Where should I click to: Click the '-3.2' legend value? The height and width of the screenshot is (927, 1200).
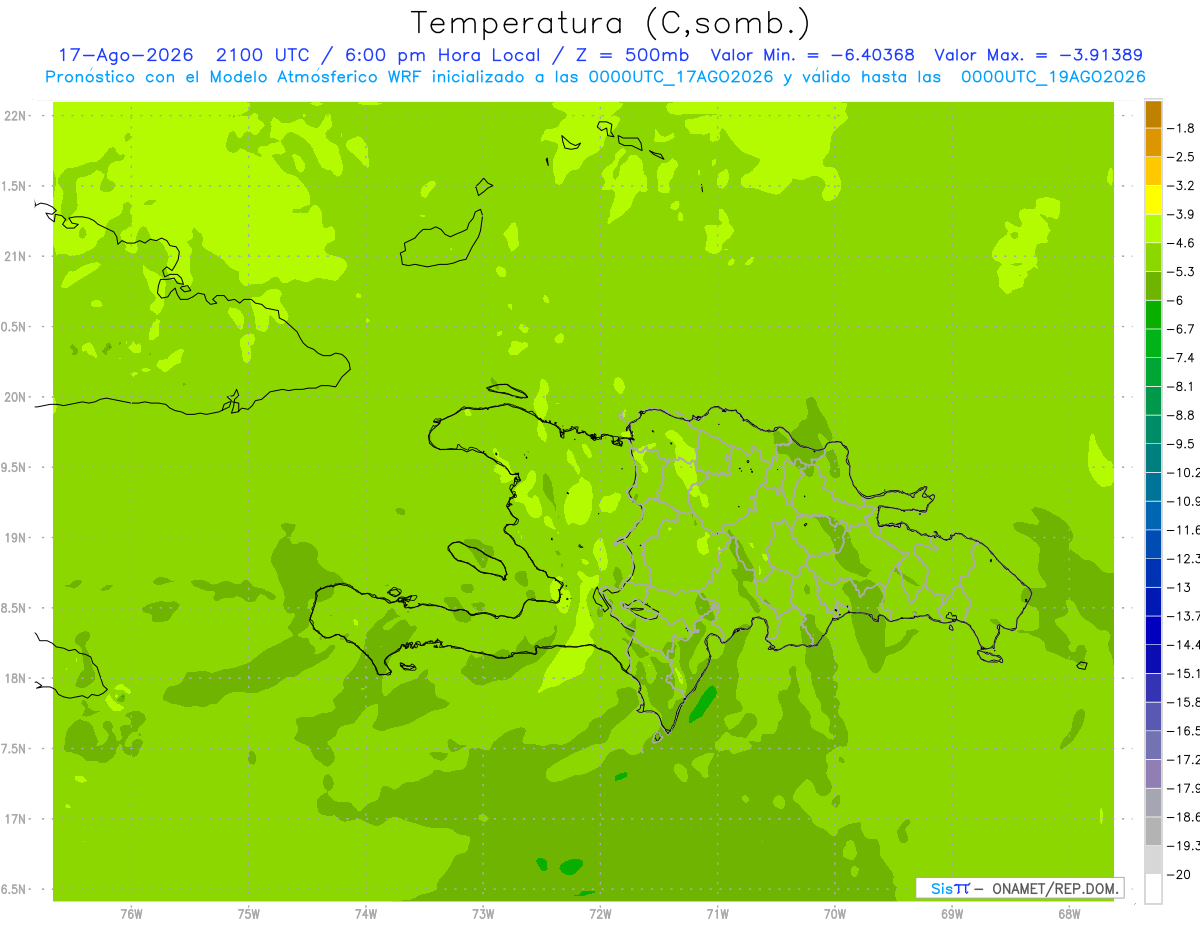(x=1181, y=186)
